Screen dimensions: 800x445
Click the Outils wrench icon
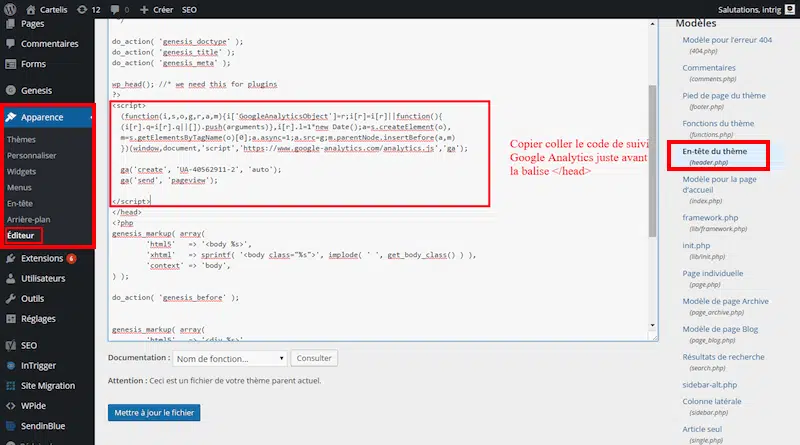coord(10,298)
